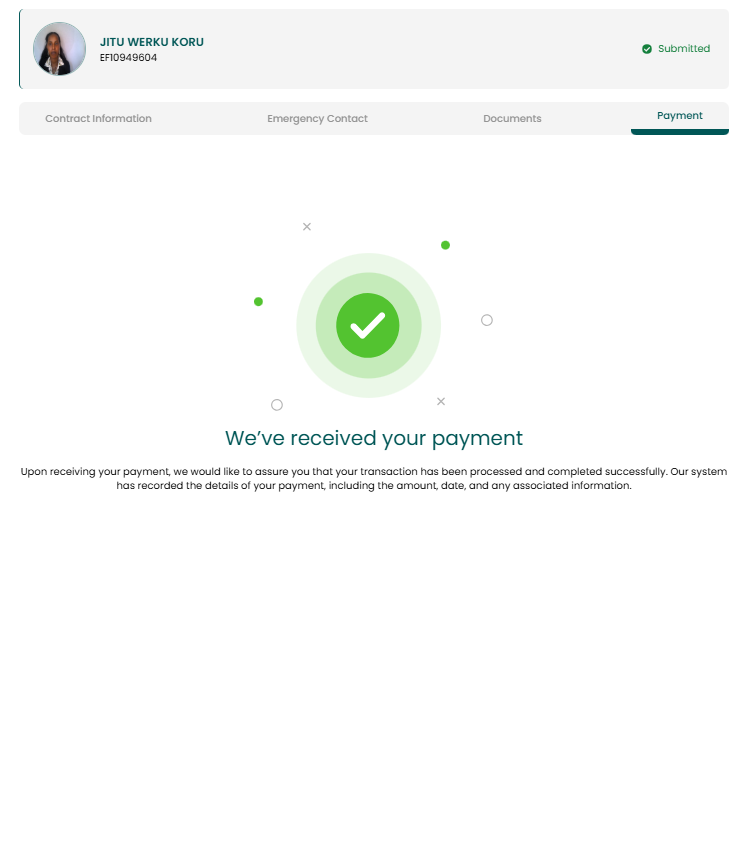Click the gray X below the checkmark
Viewport: 749px width, 856px height.
pyautogui.click(x=441, y=401)
